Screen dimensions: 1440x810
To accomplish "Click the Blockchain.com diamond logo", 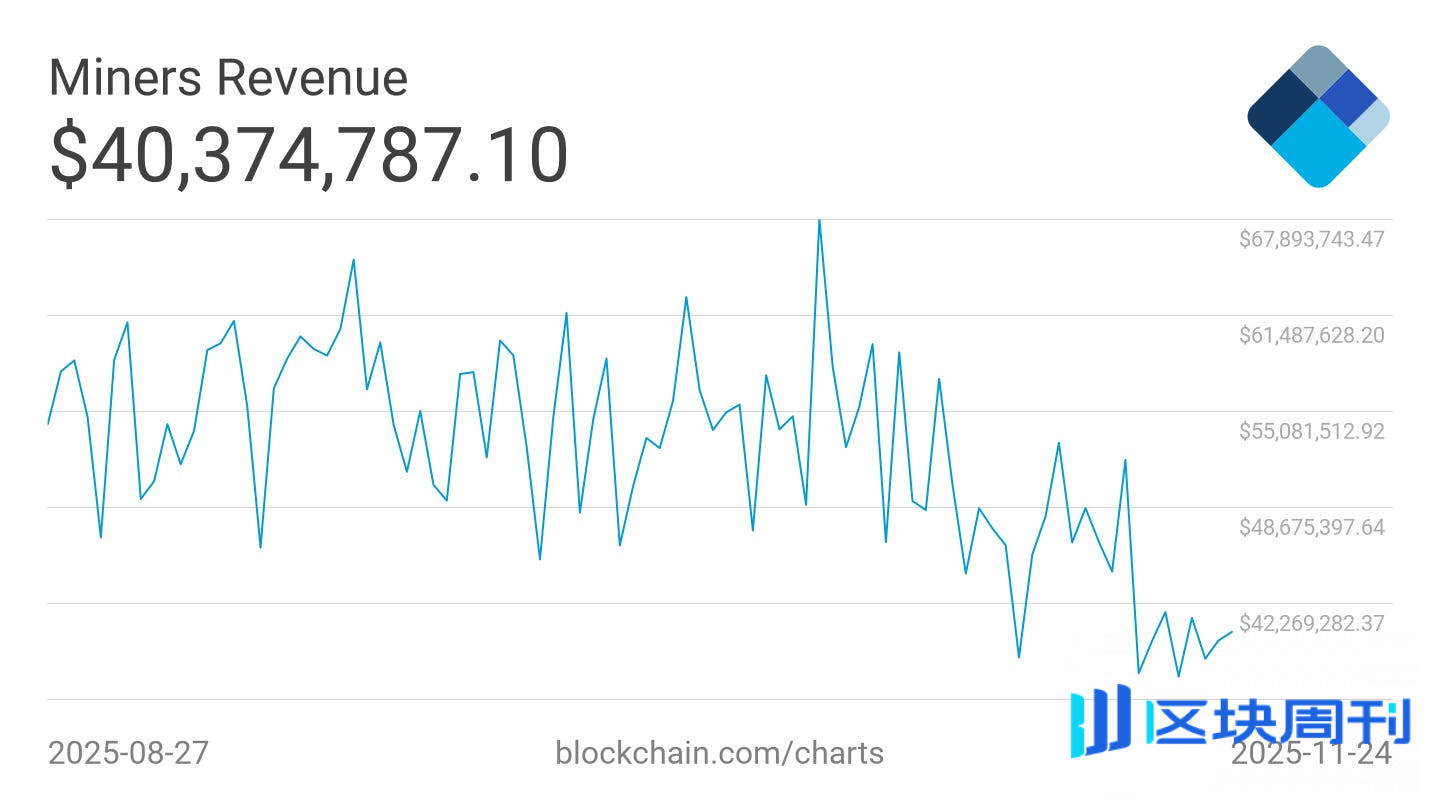I will pyautogui.click(x=1318, y=116).
